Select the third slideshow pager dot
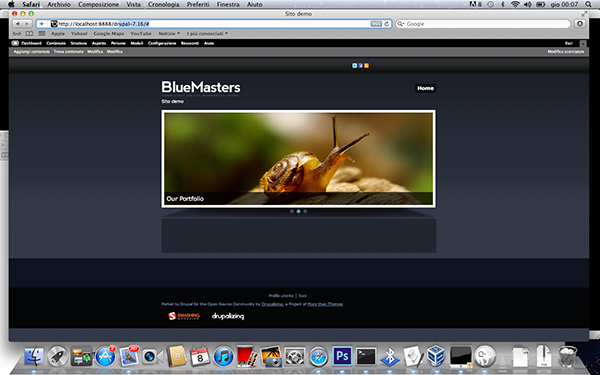 pyautogui.click(x=305, y=211)
